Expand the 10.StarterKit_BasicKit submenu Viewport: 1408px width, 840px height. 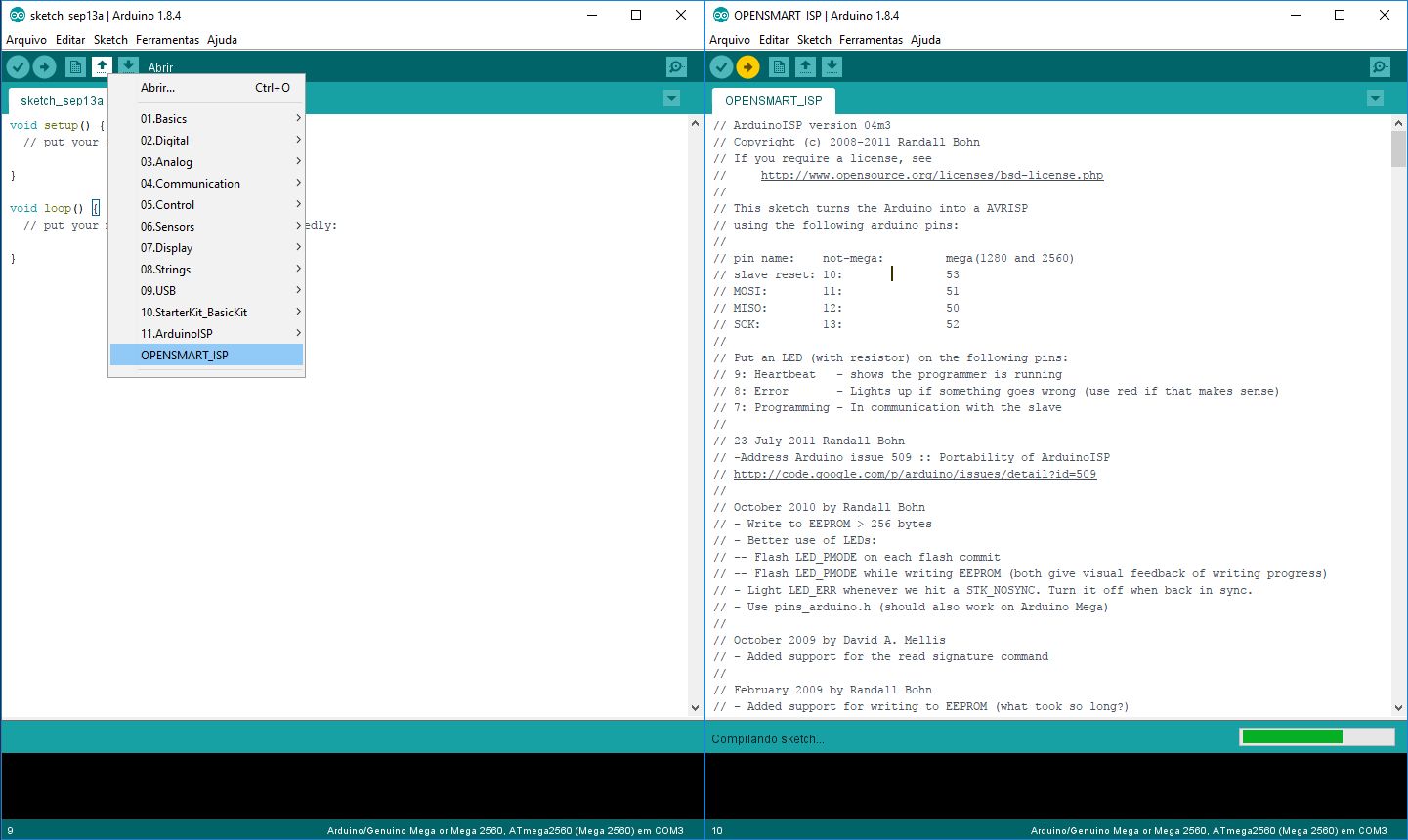pos(206,313)
